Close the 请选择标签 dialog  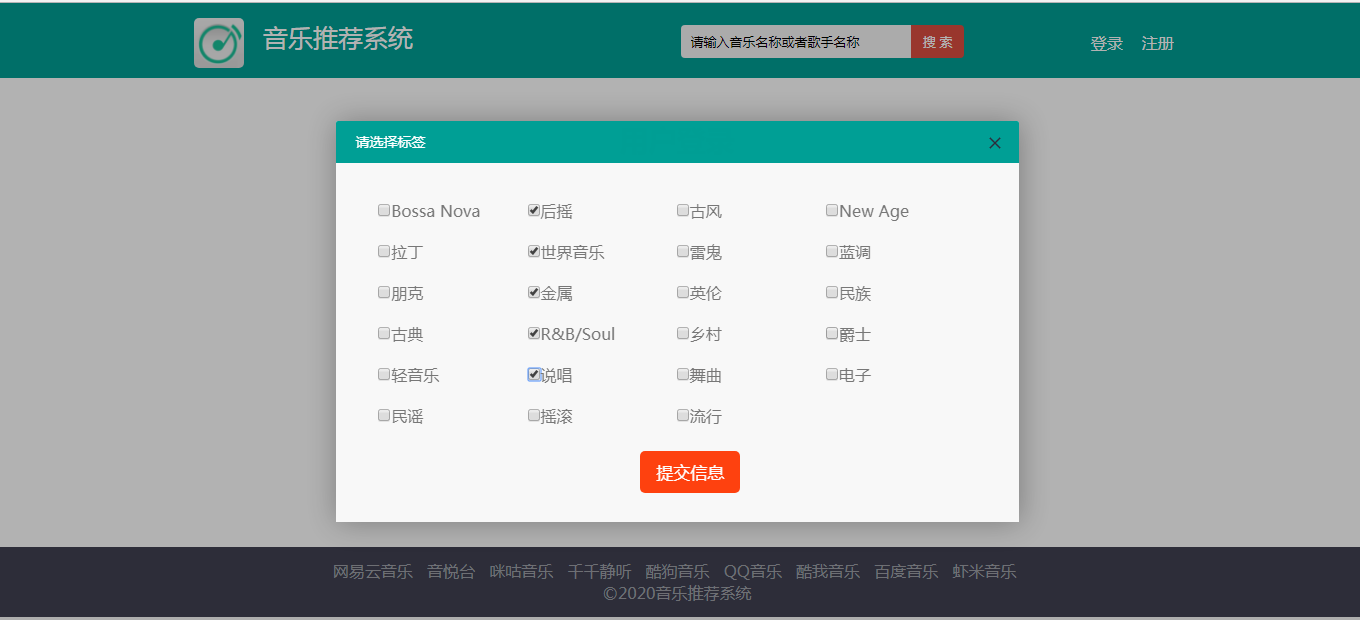994,143
